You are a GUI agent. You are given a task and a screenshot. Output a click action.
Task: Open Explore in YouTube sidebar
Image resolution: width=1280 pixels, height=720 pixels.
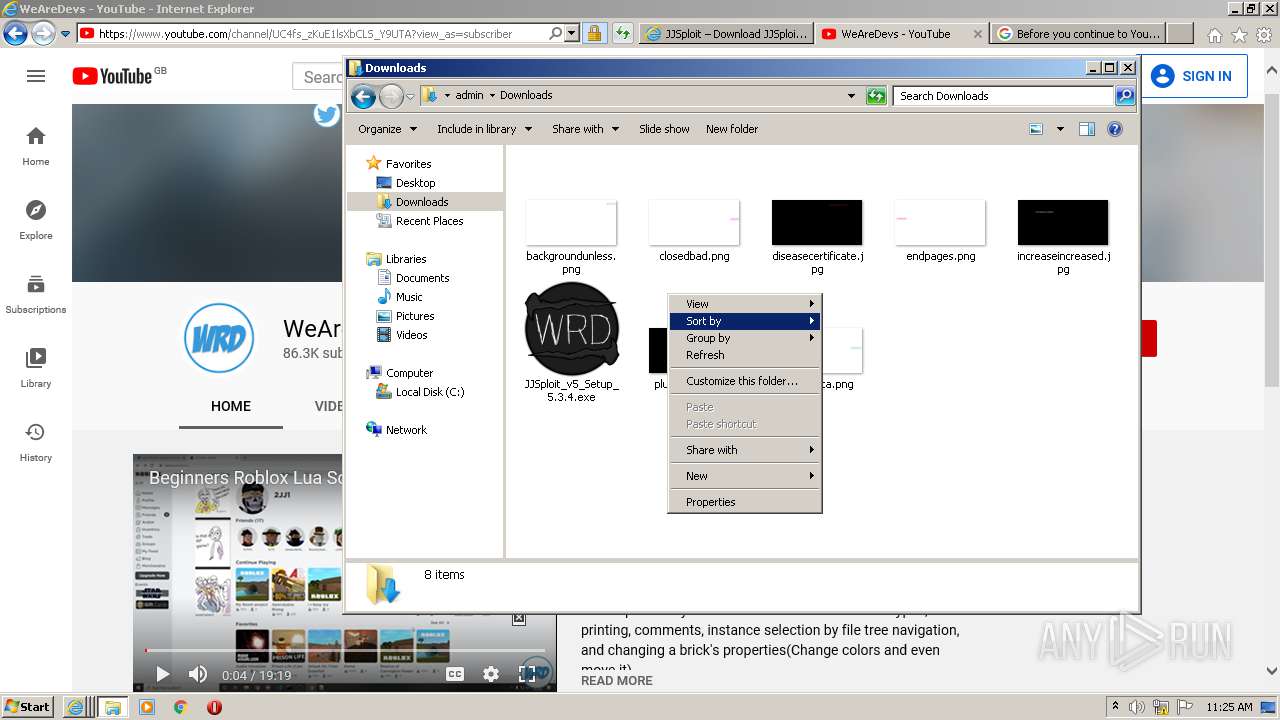(36, 220)
